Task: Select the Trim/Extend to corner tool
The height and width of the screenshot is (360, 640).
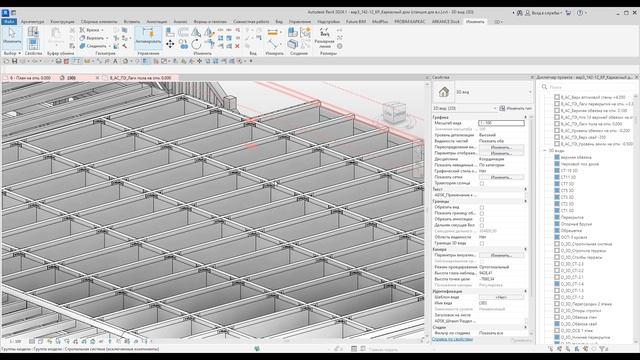Action: 209,44
